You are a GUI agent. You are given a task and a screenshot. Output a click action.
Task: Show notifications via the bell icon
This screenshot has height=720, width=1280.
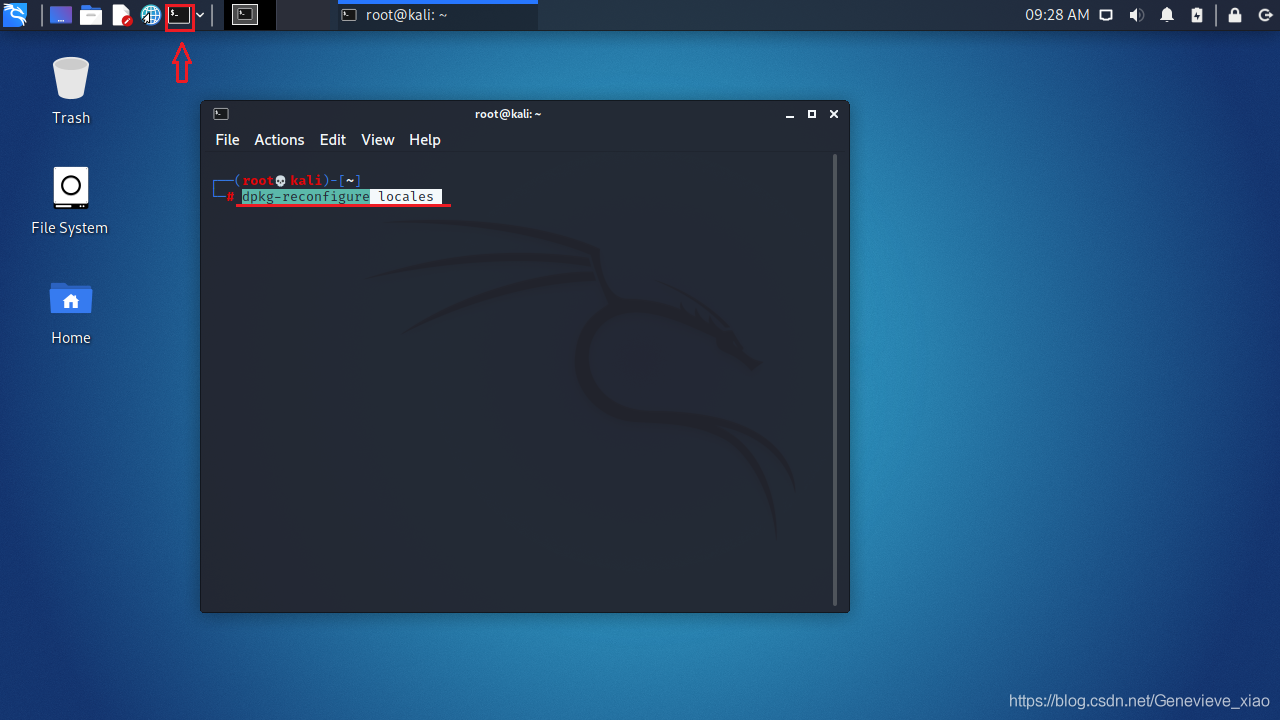click(1167, 15)
